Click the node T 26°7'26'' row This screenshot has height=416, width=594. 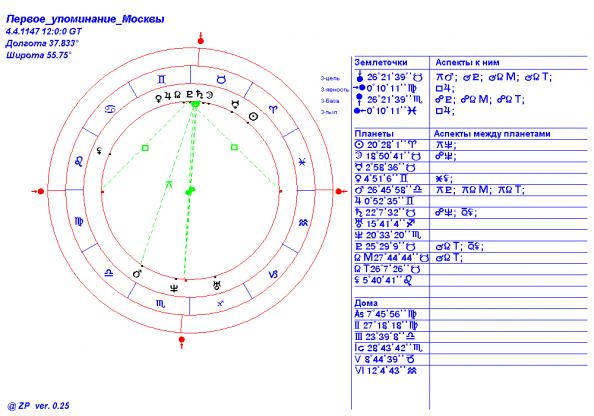(x=388, y=269)
